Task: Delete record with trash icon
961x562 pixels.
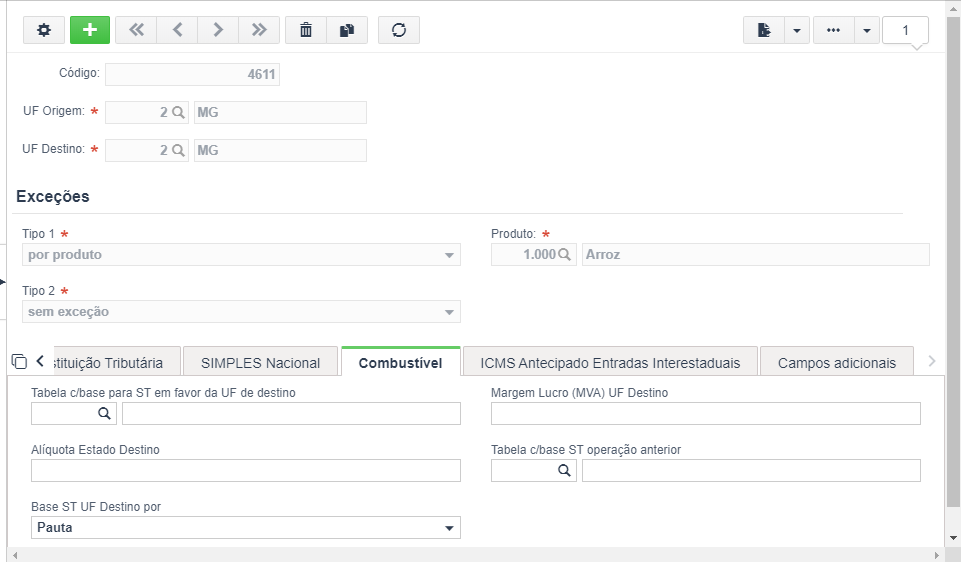Action: (306, 30)
